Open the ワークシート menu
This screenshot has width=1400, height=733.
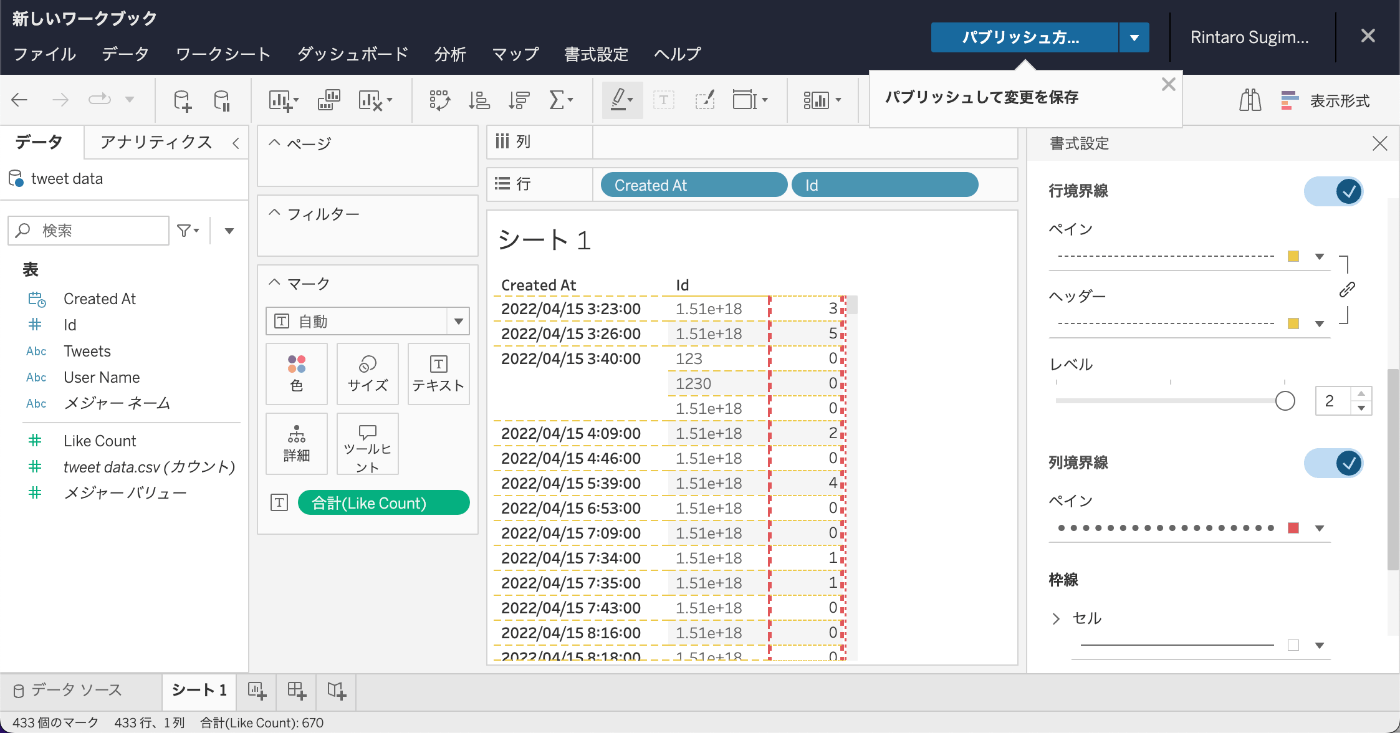click(223, 54)
